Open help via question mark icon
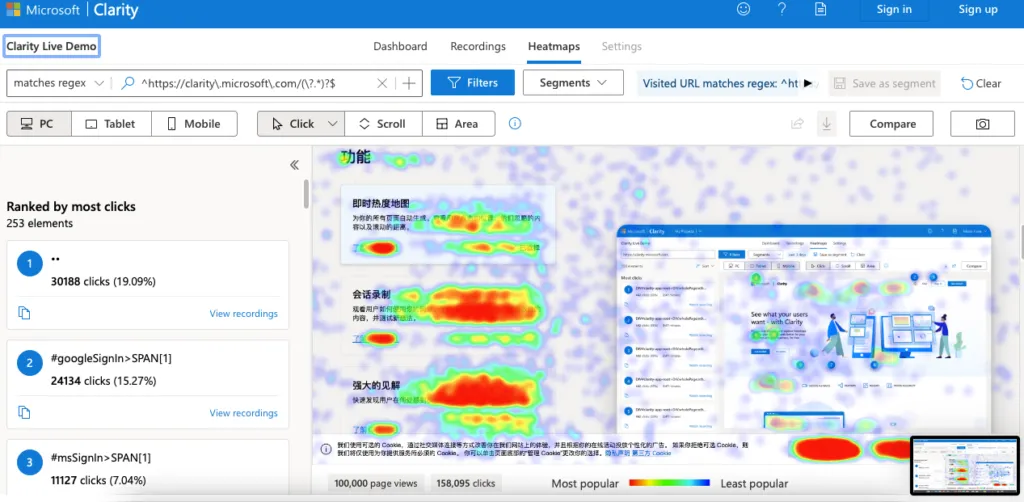This screenshot has height=502, width=1024. 782,9
